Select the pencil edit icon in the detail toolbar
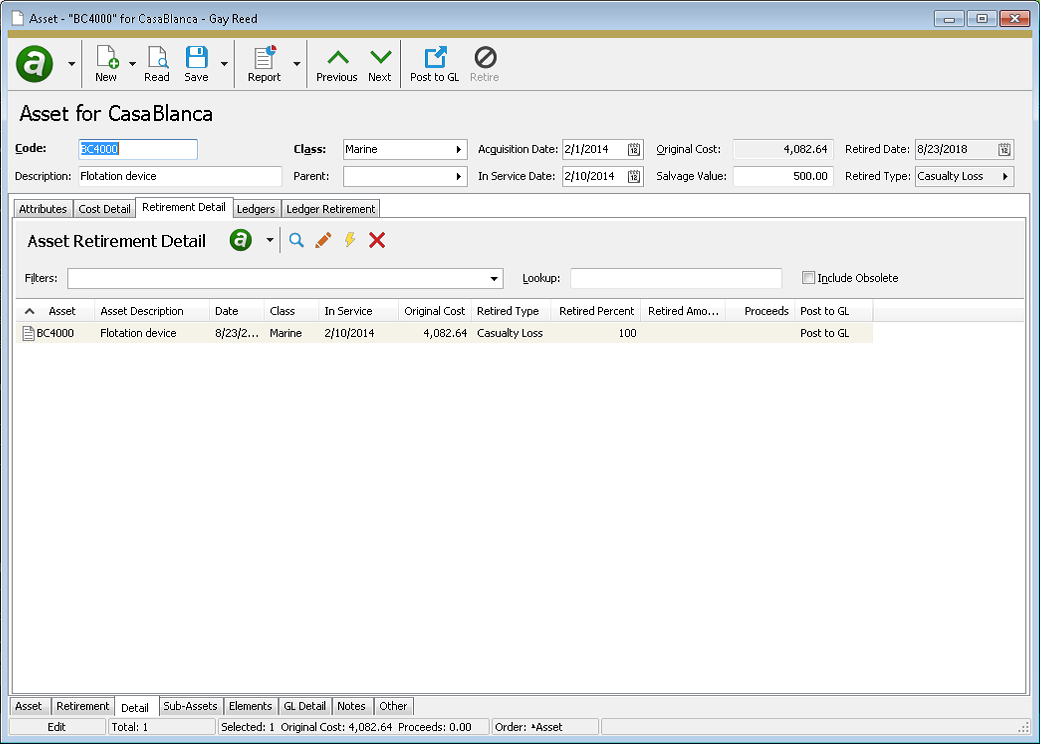Screen dimensions: 1040x744 click(x=322, y=240)
